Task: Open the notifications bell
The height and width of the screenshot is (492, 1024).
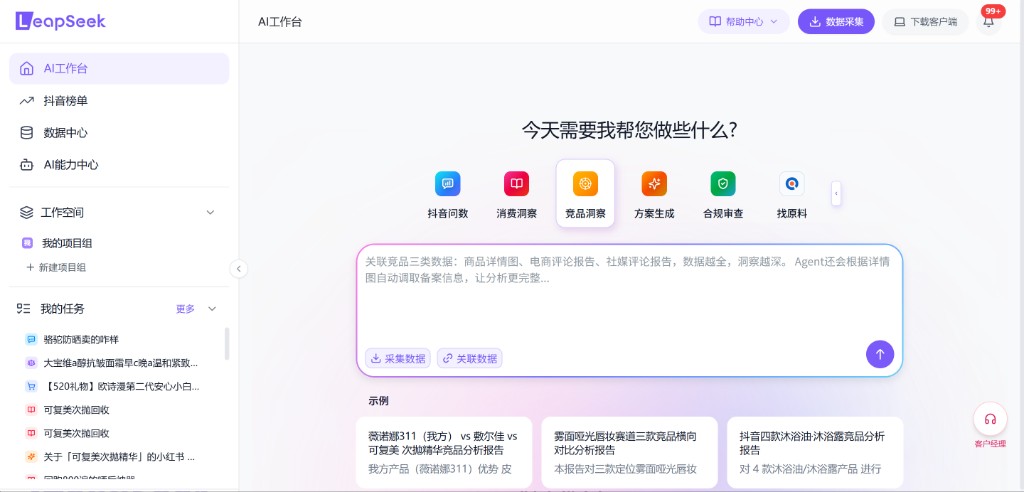Action: click(x=989, y=23)
